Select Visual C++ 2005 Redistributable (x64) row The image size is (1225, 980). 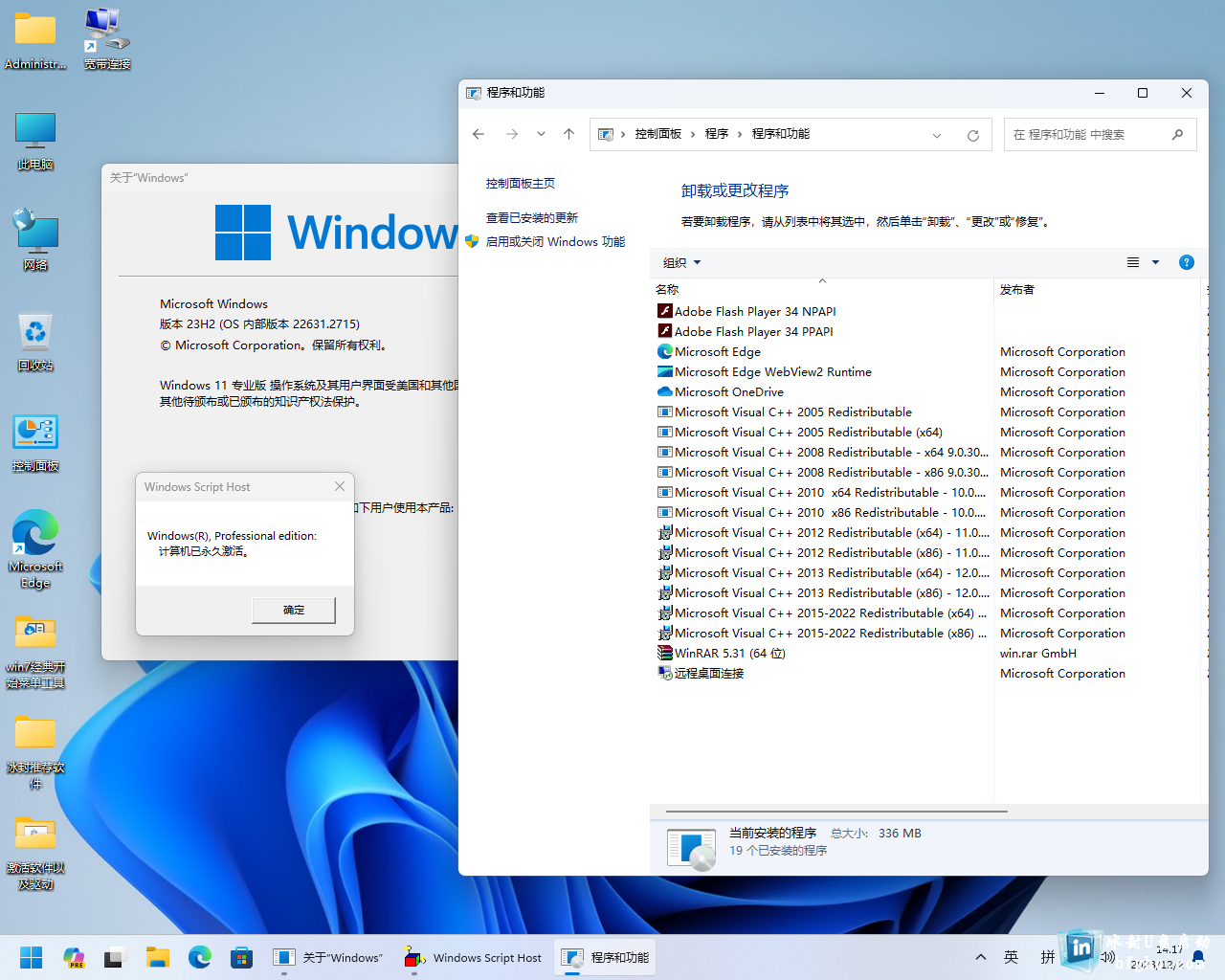pyautogui.click(x=927, y=433)
